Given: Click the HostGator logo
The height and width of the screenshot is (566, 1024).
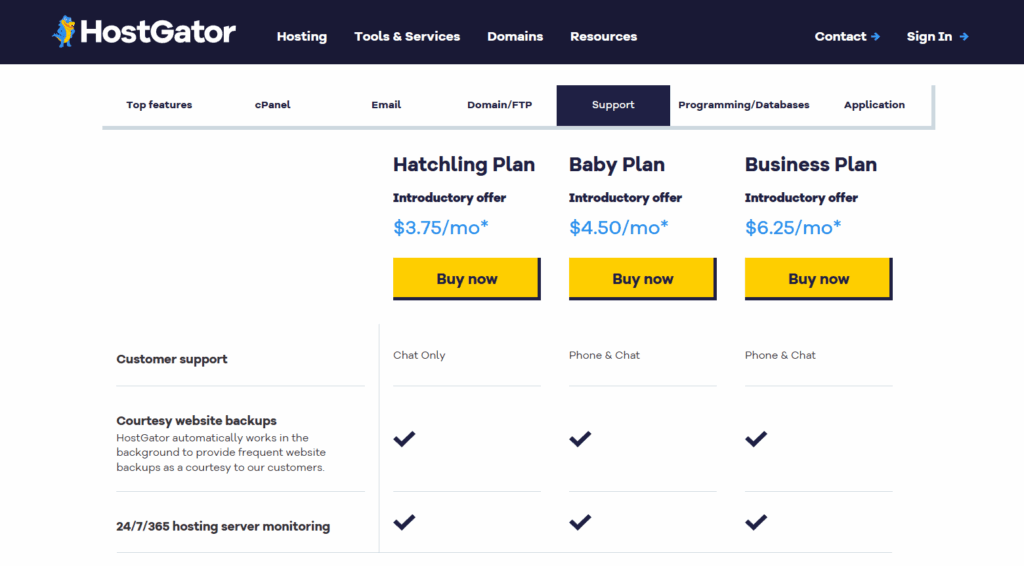Looking at the screenshot, I should [x=144, y=33].
